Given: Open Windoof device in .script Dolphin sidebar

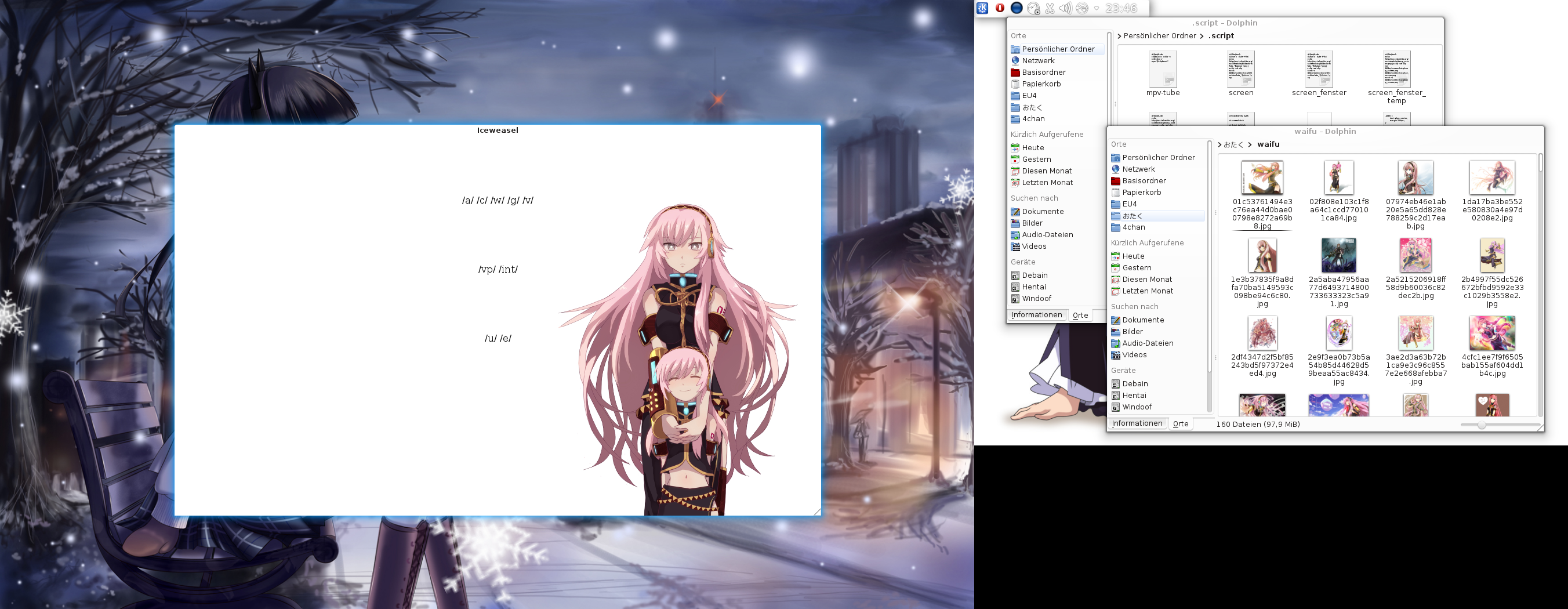Looking at the screenshot, I should click(x=1057, y=299).
